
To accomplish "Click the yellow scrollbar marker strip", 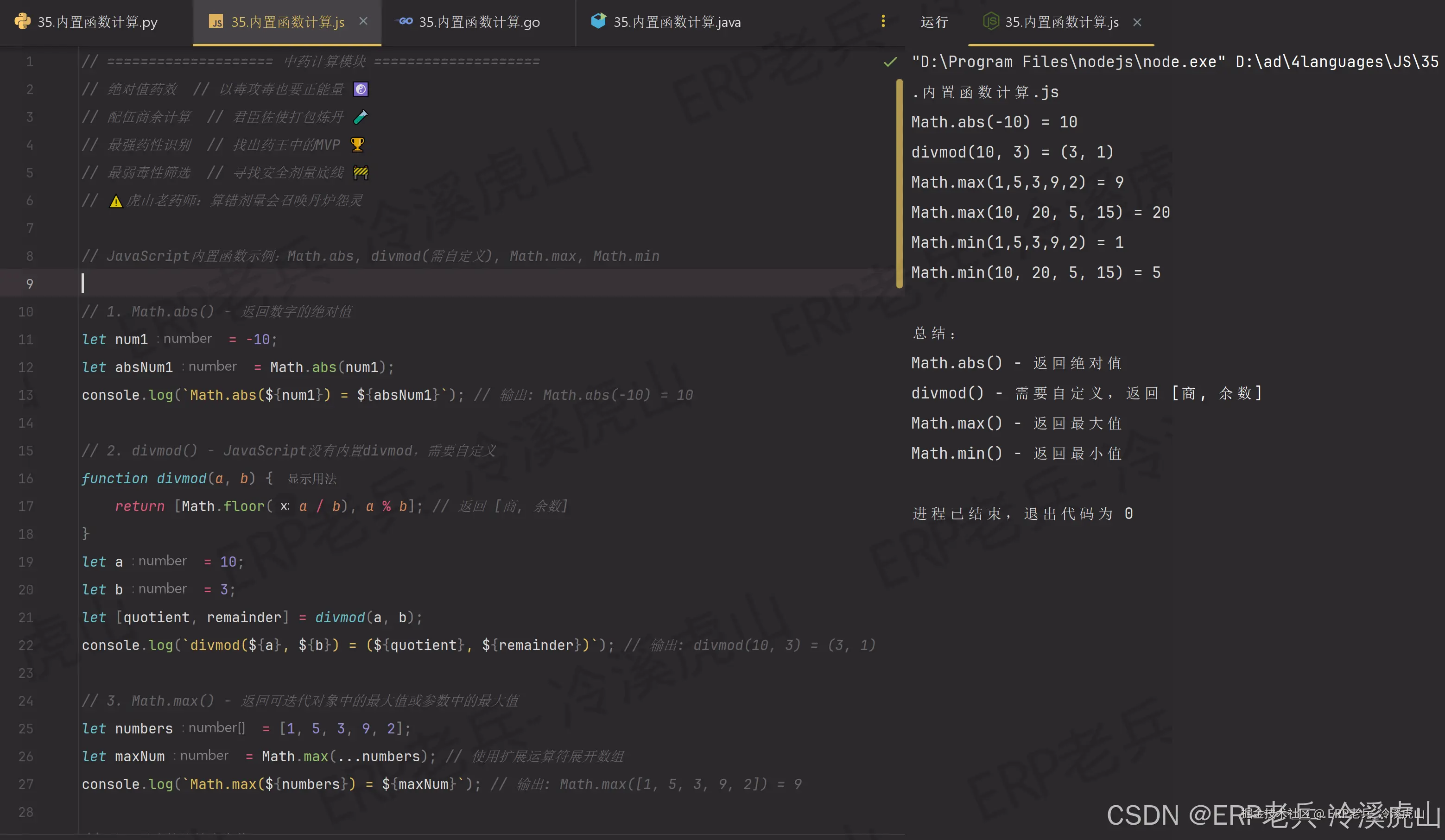I will pyautogui.click(x=899, y=183).
